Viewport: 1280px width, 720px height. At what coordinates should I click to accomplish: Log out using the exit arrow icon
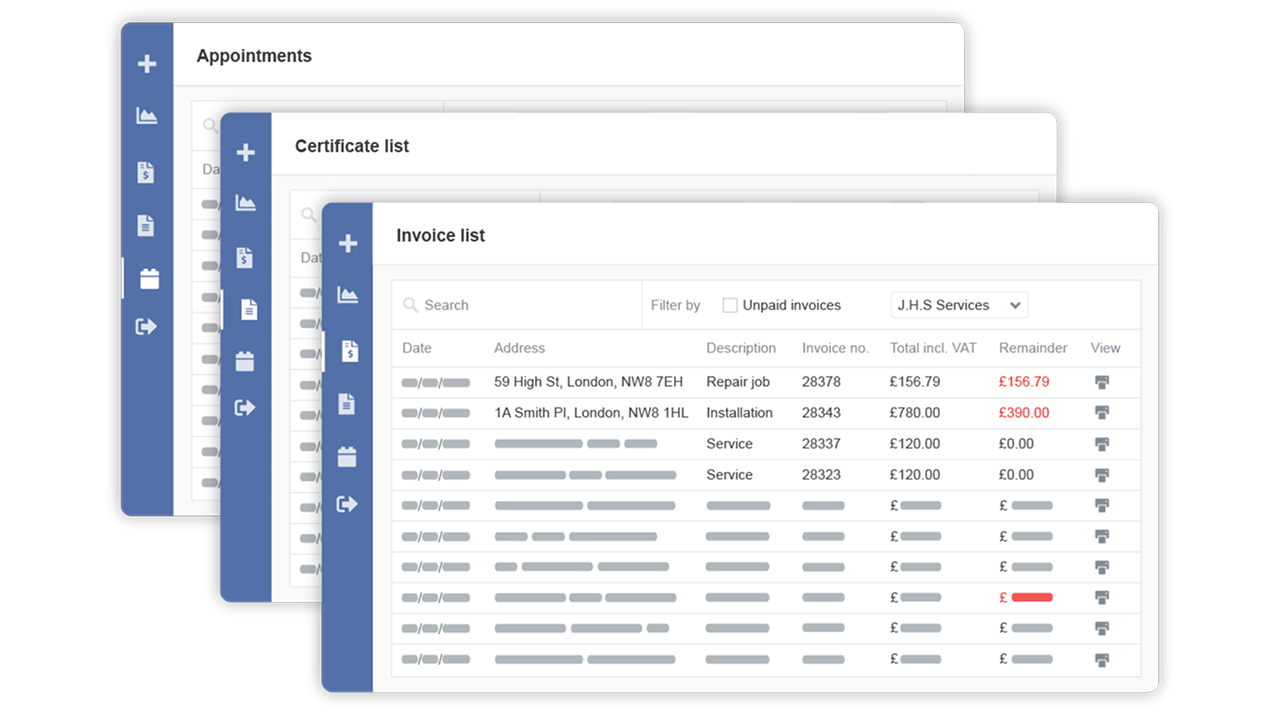[x=348, y=503]
